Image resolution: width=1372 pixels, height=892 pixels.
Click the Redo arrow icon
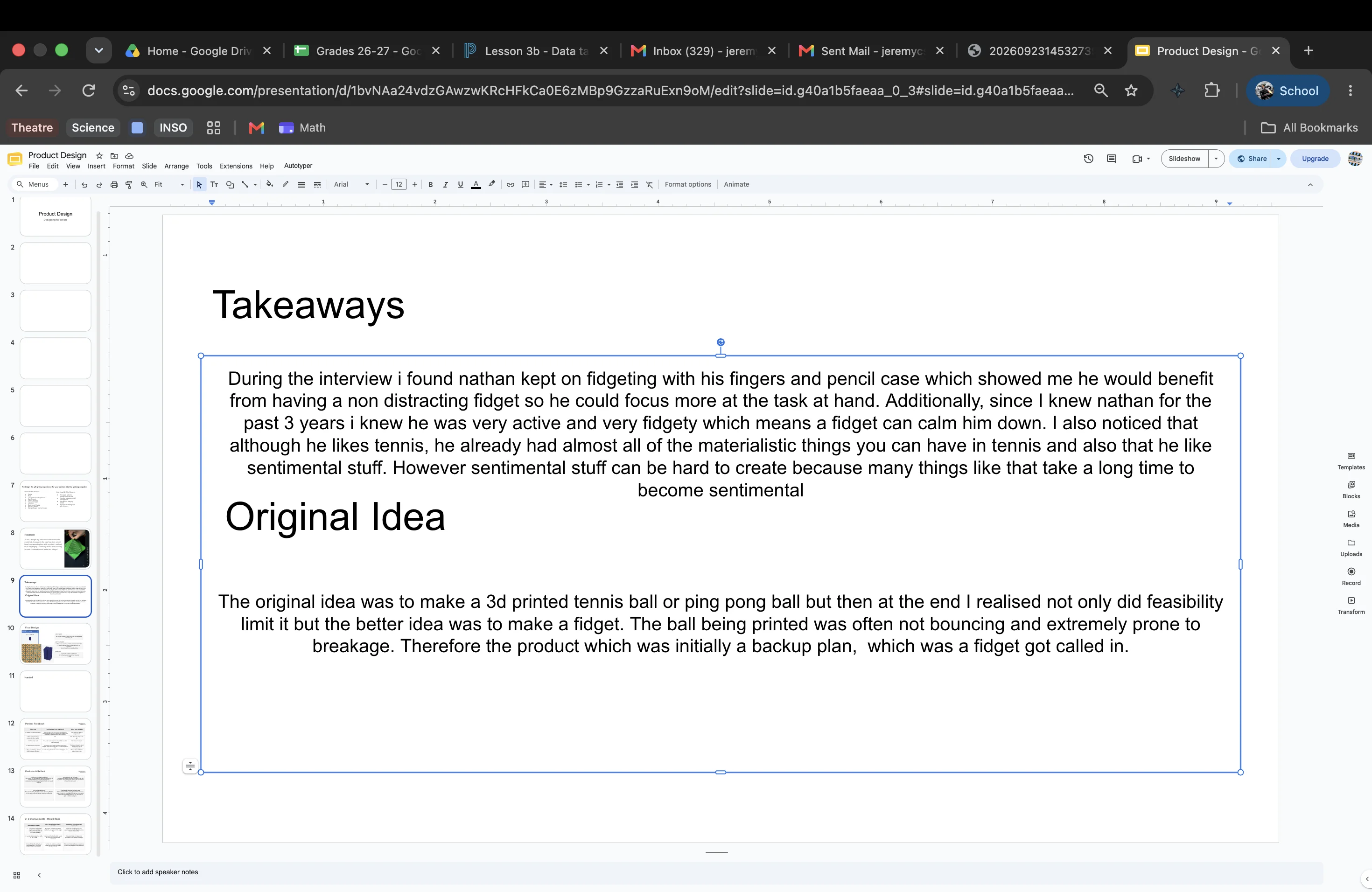[x=99, y=185]
